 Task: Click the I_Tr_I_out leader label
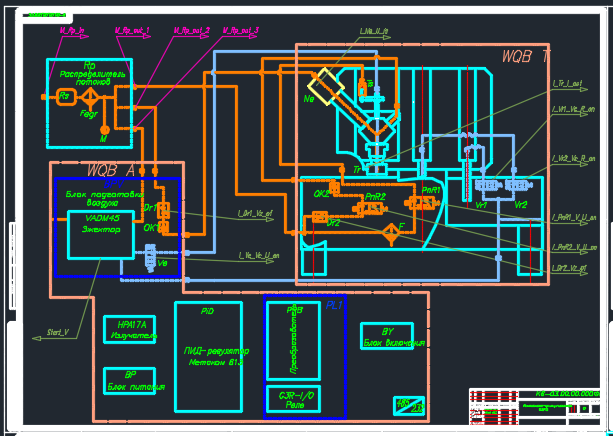pos(567,84)
